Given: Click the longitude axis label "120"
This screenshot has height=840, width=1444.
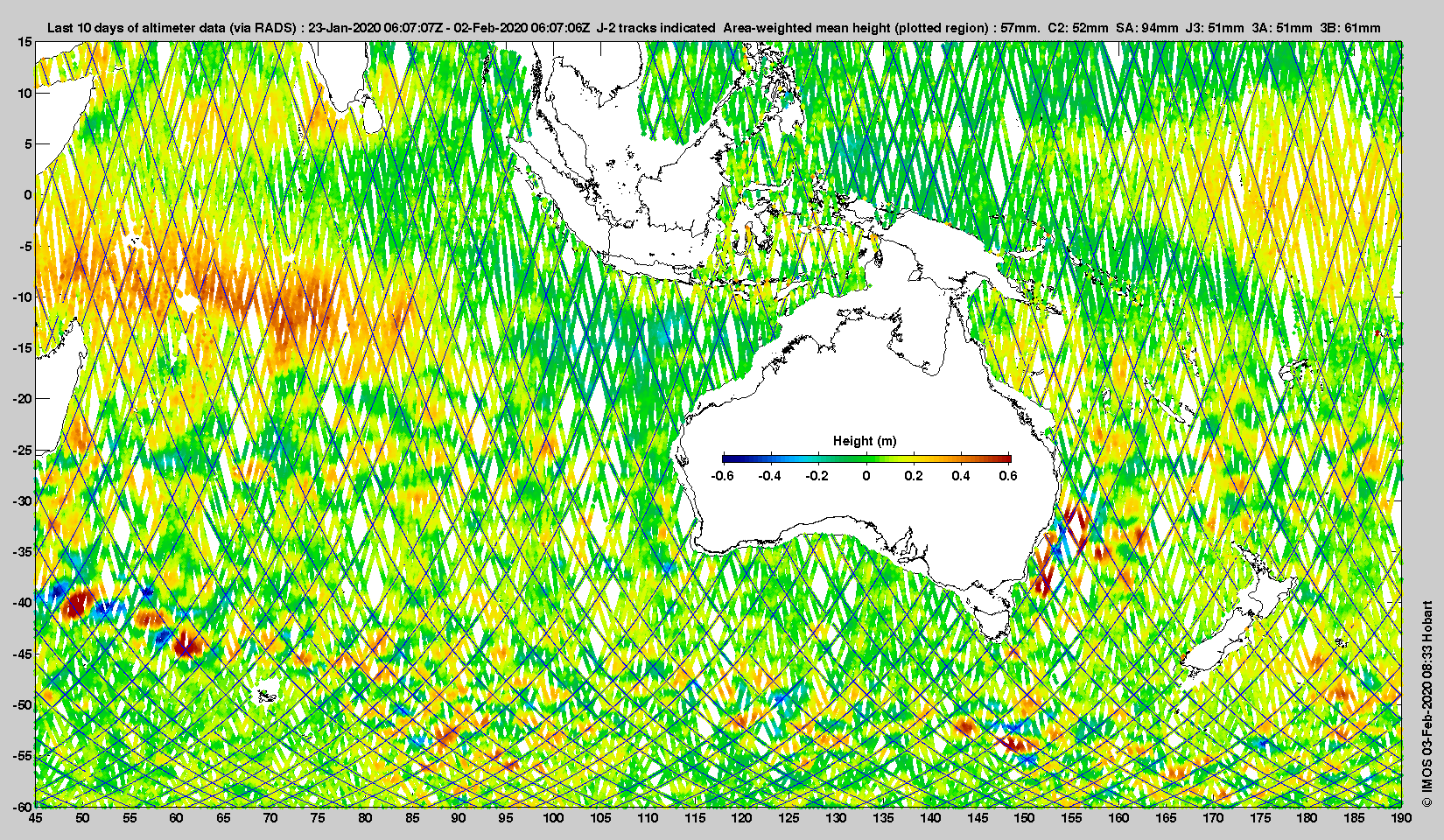Looking at the screenshot, I should pyautogui.click(x=741, y=818).
